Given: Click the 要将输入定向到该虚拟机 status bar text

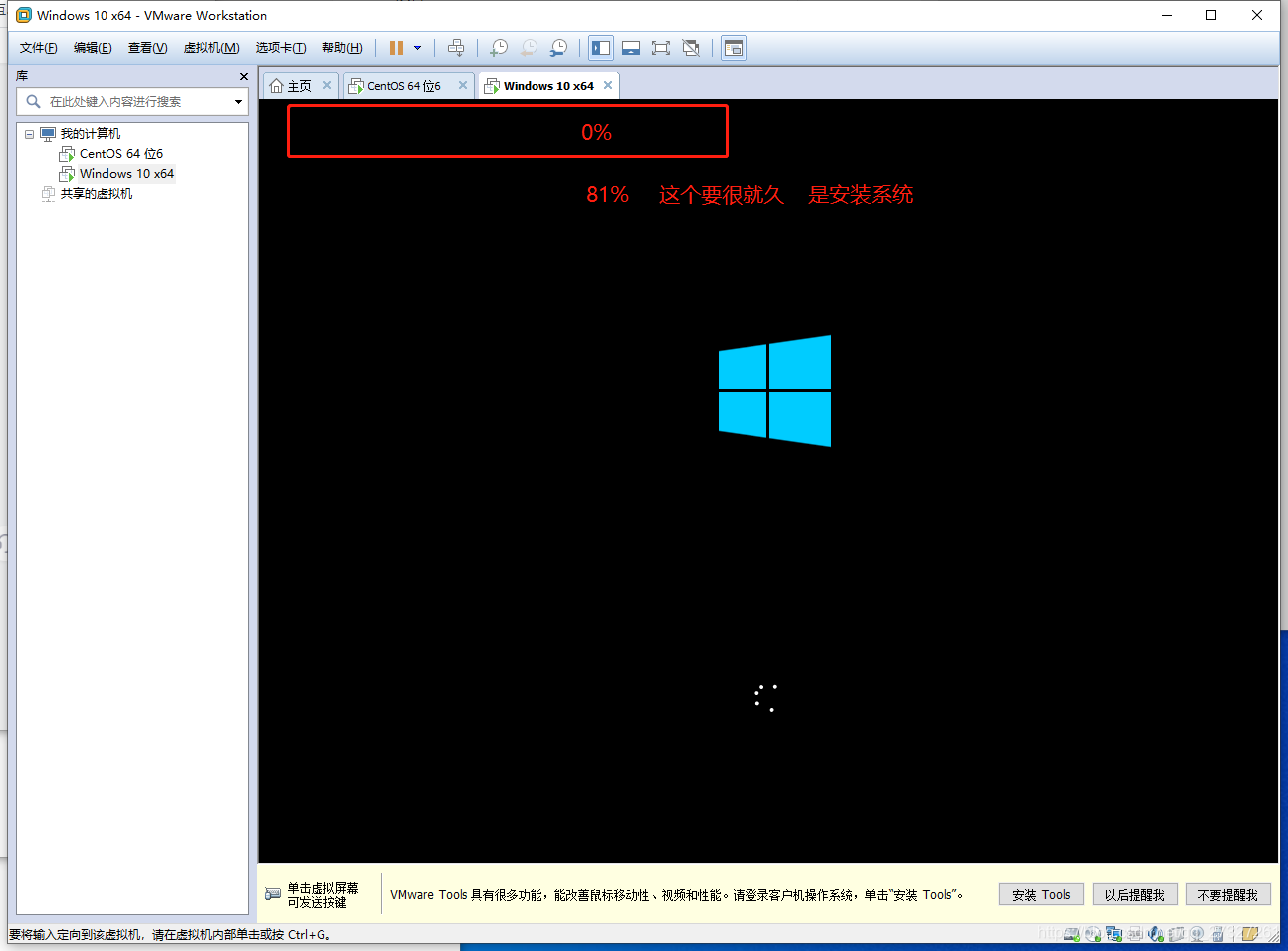Looking at the screenshot, I should pyautogui.click(x=170, y=935).
